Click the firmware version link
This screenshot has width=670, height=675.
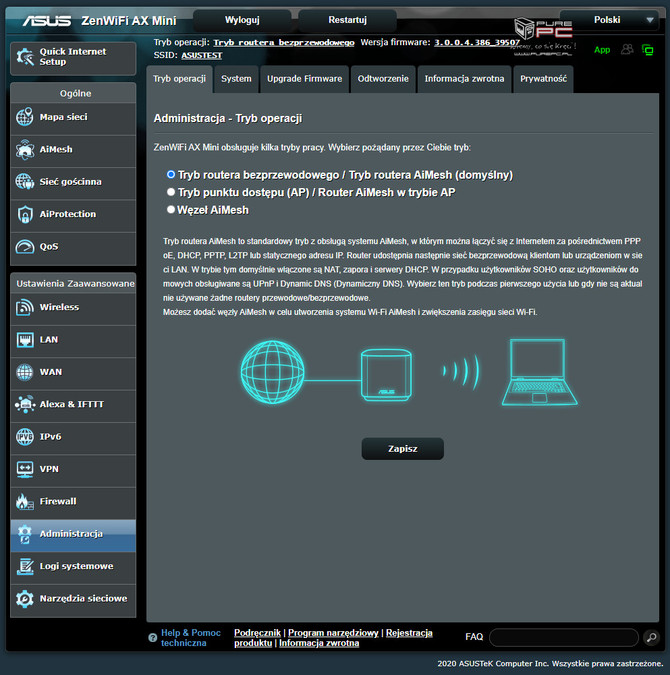click(x=477, y=43)
